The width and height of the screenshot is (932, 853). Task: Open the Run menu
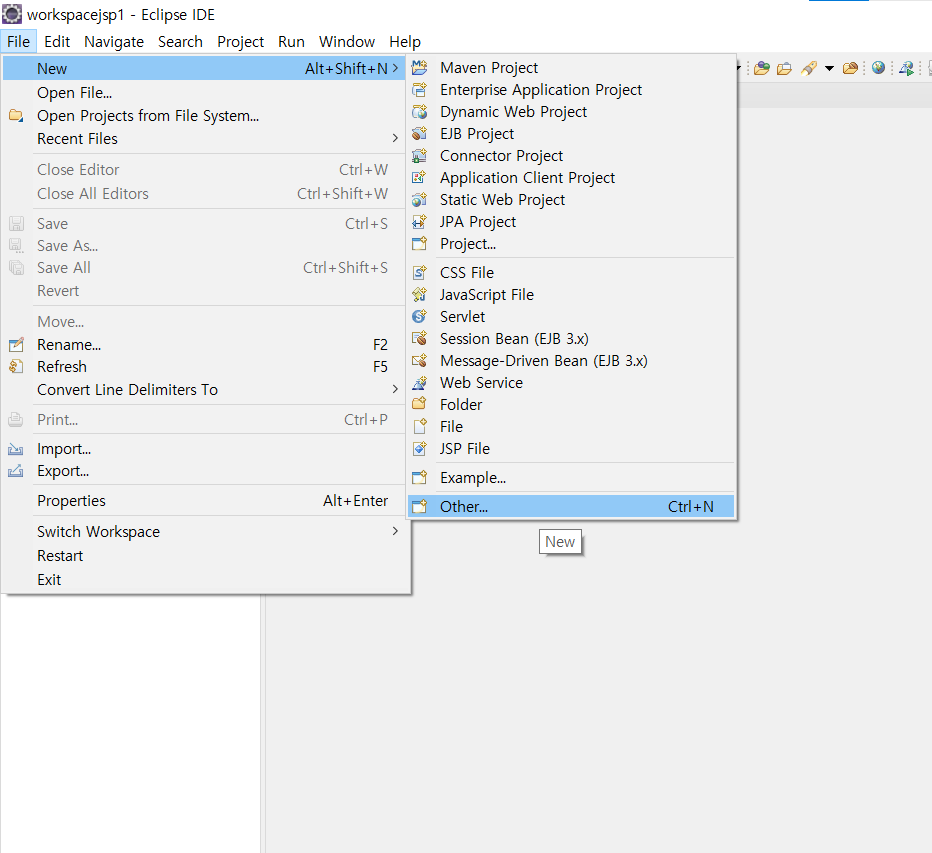pyautogui.click(x=291, y=42)
